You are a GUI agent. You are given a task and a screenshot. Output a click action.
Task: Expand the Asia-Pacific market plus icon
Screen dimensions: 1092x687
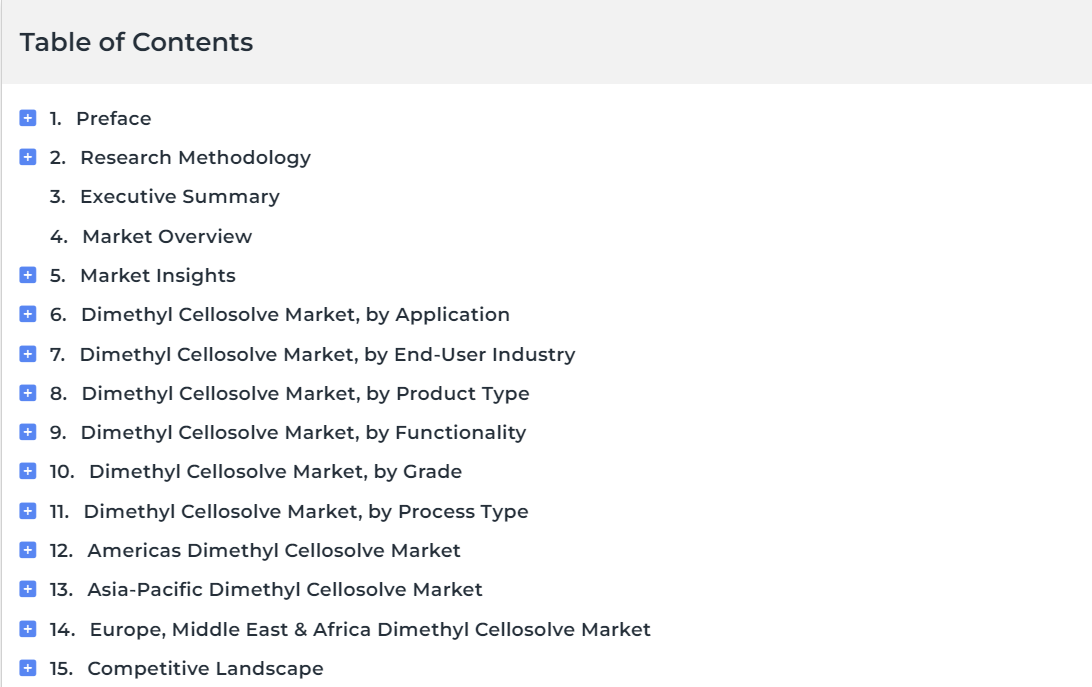[28, 589]
